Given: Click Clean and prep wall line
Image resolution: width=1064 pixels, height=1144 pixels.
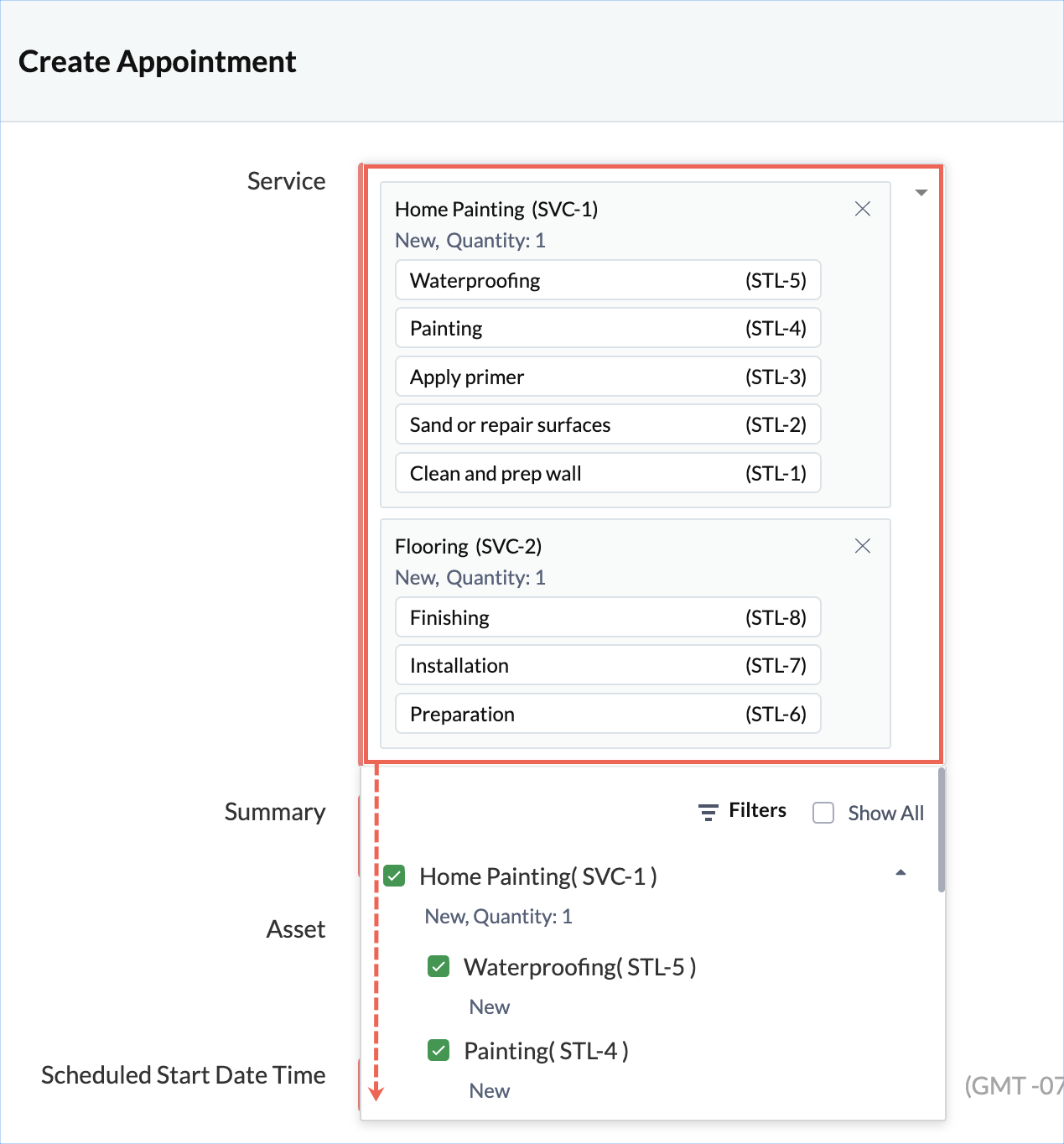Looking at the screenshot, I should pyautogui.click(x=607, y=473).
